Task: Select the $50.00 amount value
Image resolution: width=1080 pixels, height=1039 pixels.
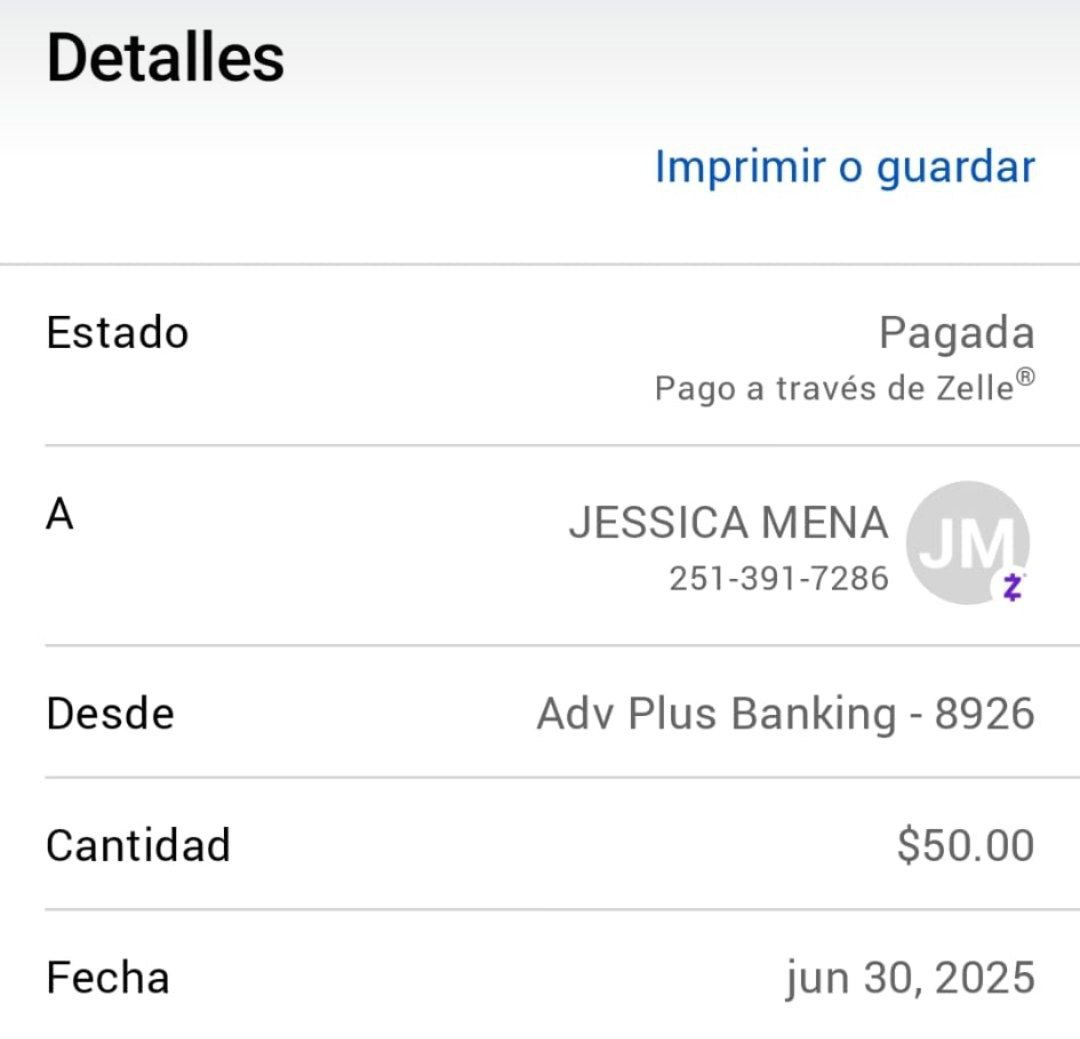Action: 965,846
